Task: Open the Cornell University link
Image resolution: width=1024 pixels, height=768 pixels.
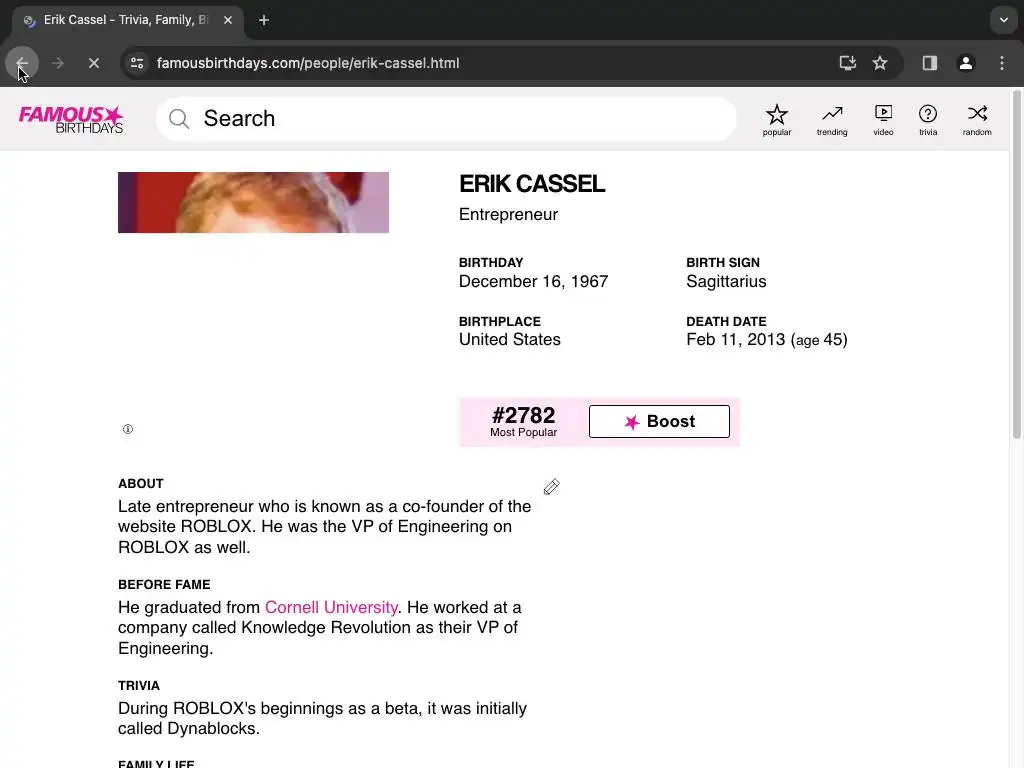Action: point(331,607)
